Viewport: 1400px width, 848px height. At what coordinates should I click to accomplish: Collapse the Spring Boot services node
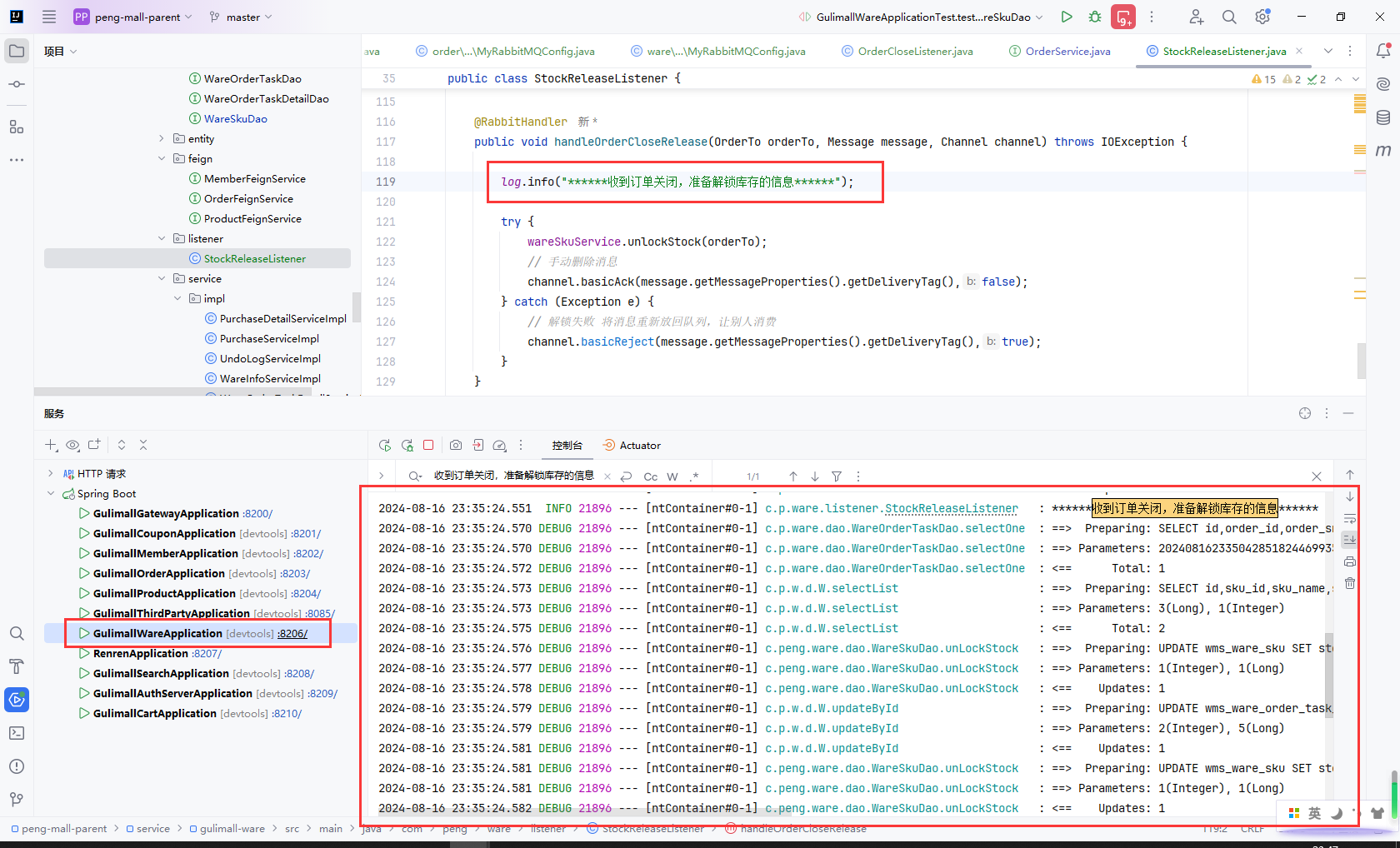(x=51, y=494)
